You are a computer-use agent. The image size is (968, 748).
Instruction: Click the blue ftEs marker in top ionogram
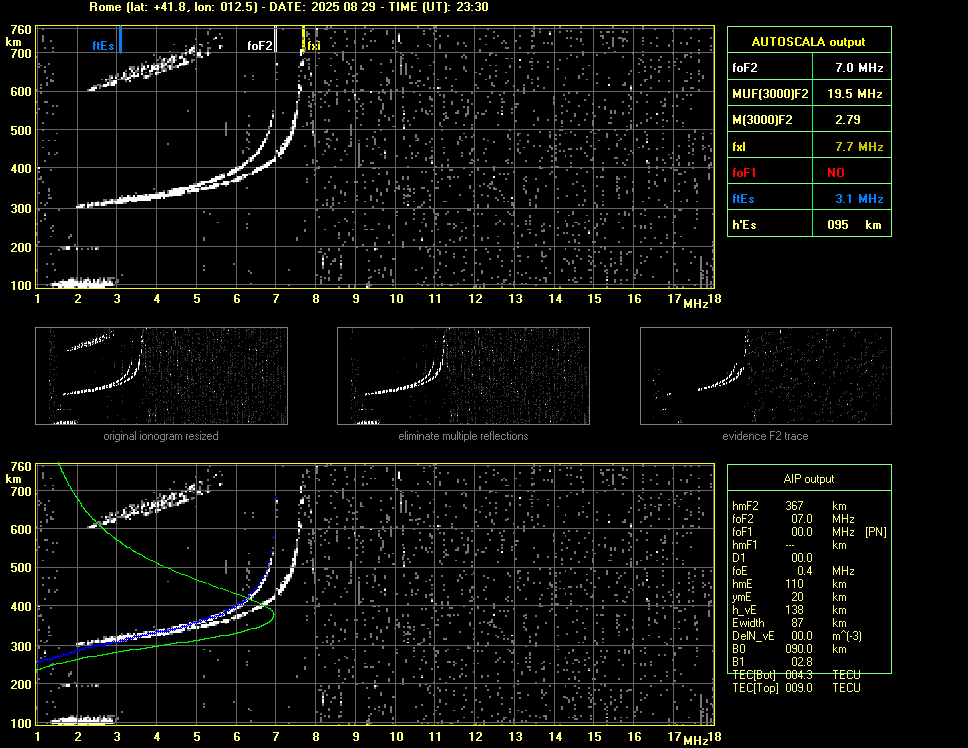click(x=120, y=39)
